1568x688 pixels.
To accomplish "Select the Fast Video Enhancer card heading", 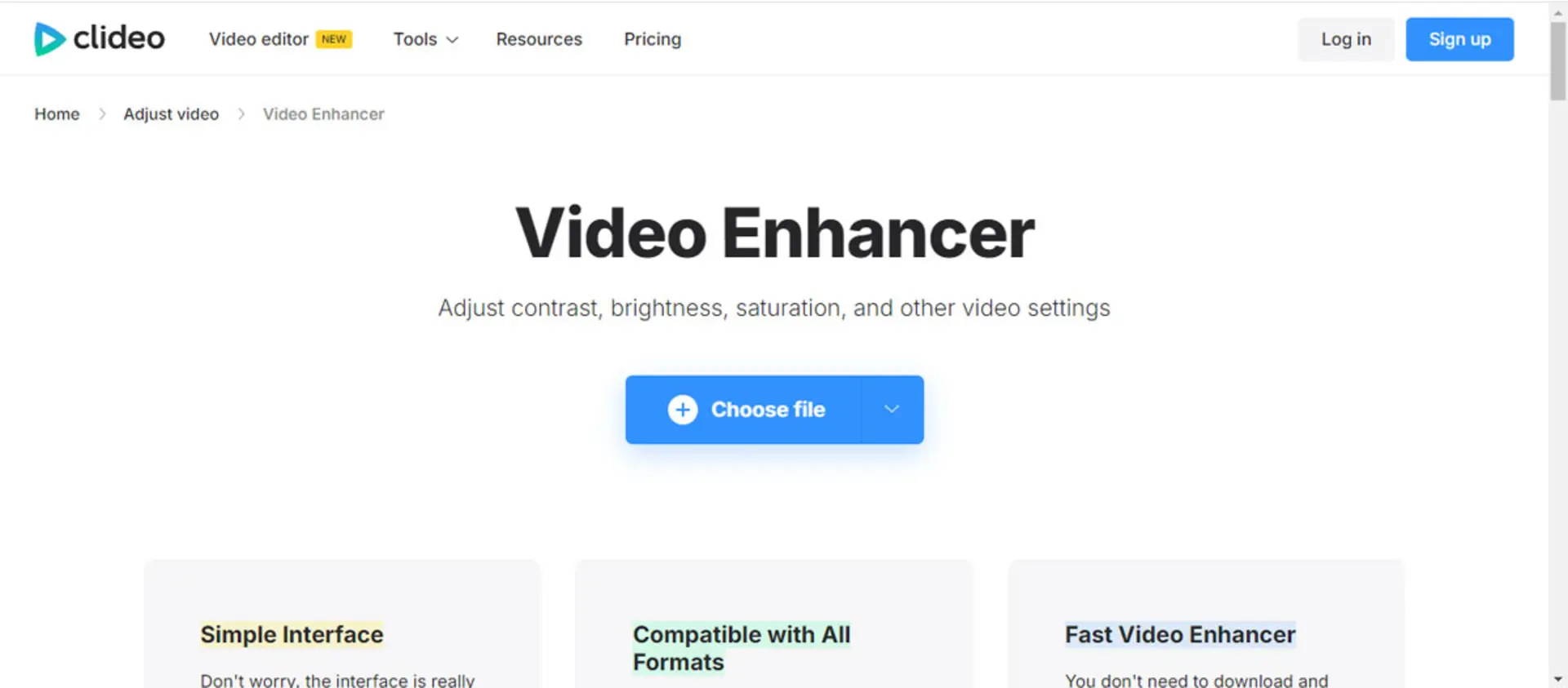I will pyautogui.click(x=1180, y=634).
